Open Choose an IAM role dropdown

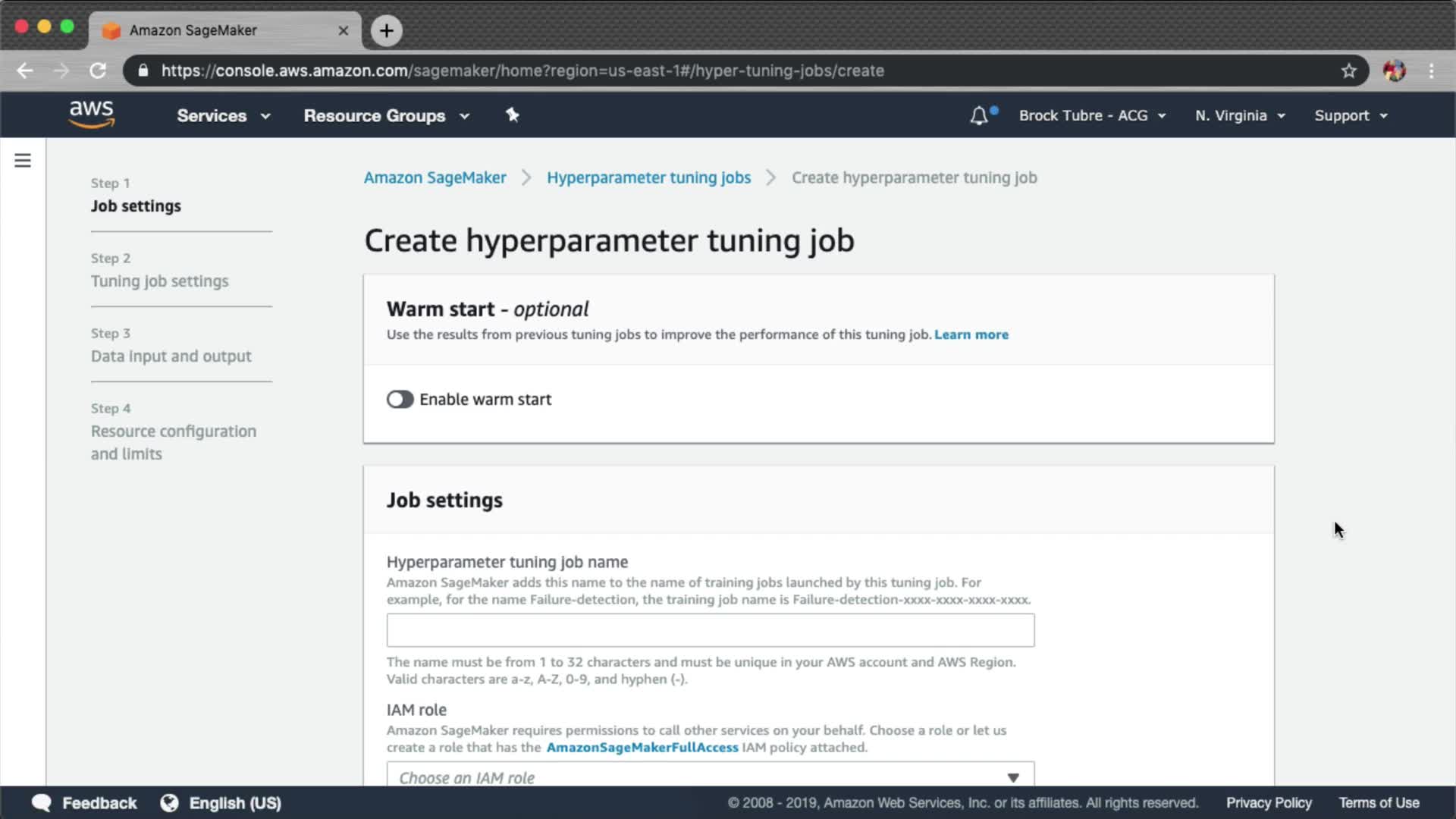tap(710, 777)
